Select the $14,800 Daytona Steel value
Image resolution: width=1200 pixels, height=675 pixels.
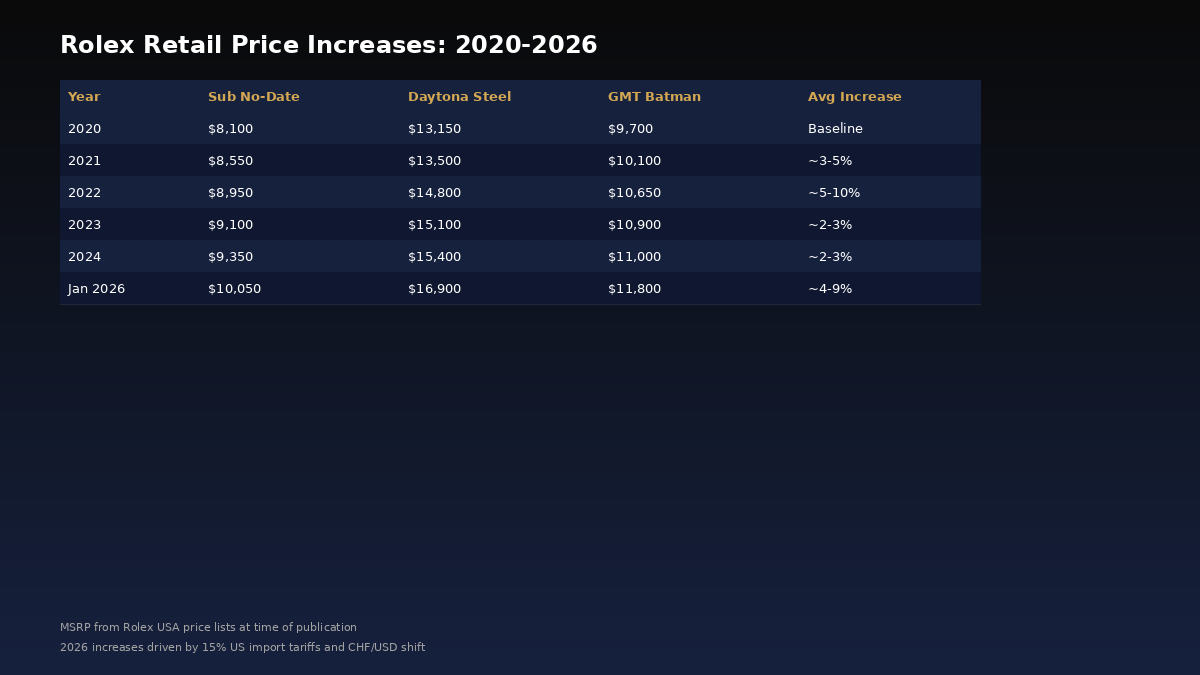point(434,193)
